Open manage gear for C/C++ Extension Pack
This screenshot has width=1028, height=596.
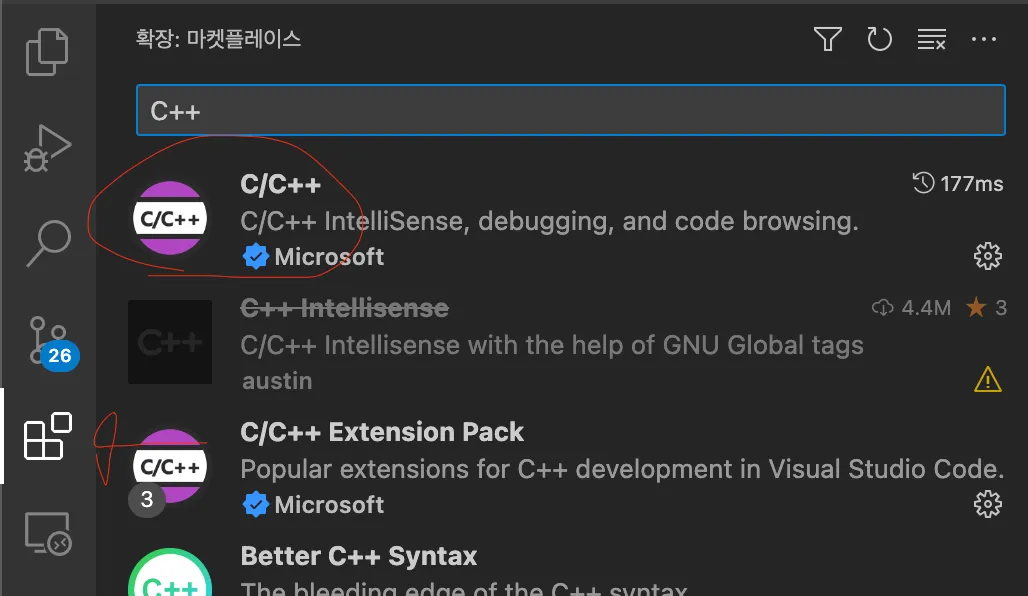pyautogui.click(x=987, y=504)
